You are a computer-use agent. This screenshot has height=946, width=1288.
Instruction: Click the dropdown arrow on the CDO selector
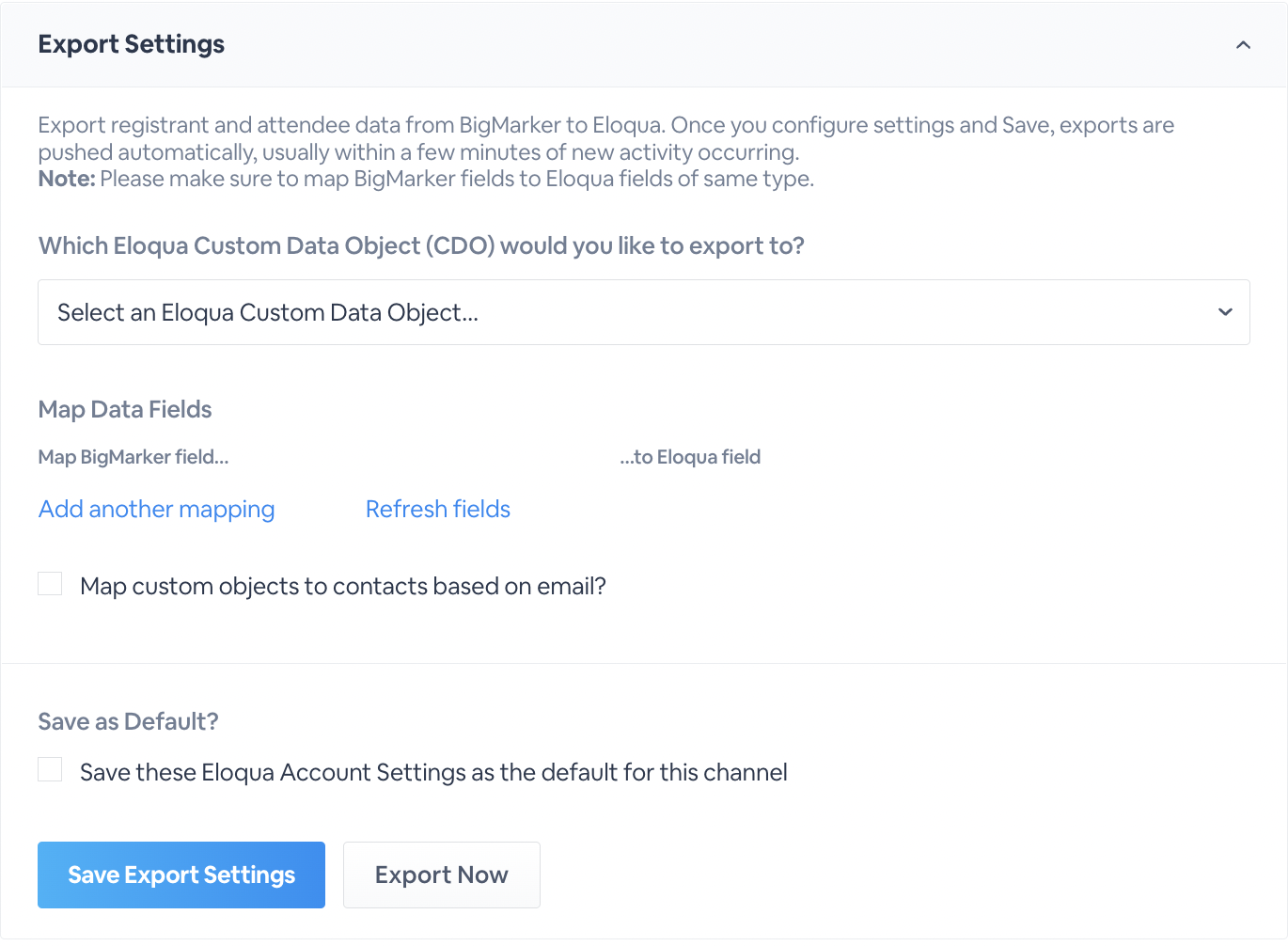(x=1224, y=310)
